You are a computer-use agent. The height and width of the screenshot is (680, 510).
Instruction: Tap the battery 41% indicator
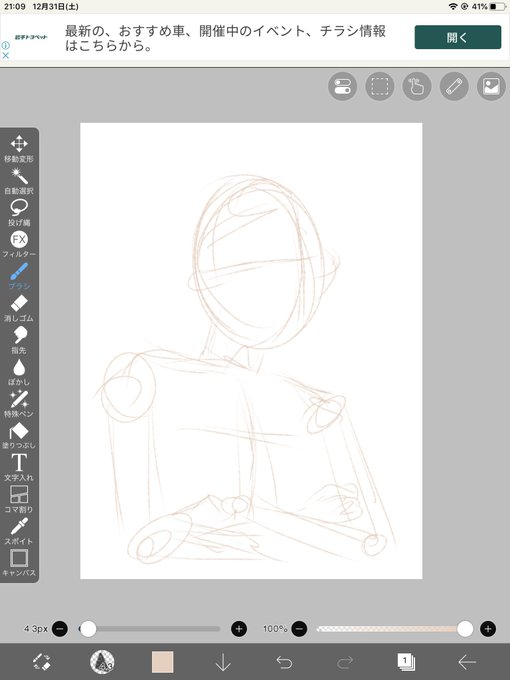489,7
